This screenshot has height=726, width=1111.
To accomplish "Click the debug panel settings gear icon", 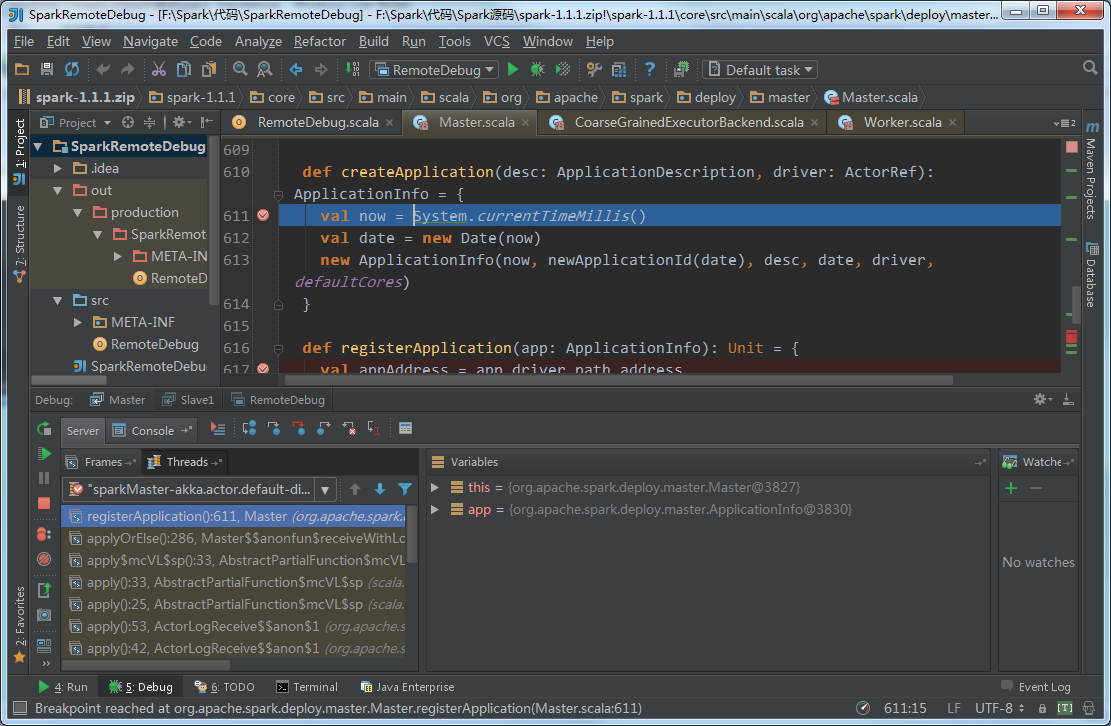I will [1042, 399].
